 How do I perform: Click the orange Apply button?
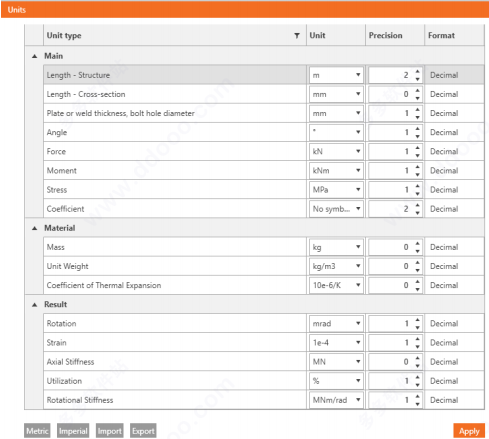(x=469, y=431)
